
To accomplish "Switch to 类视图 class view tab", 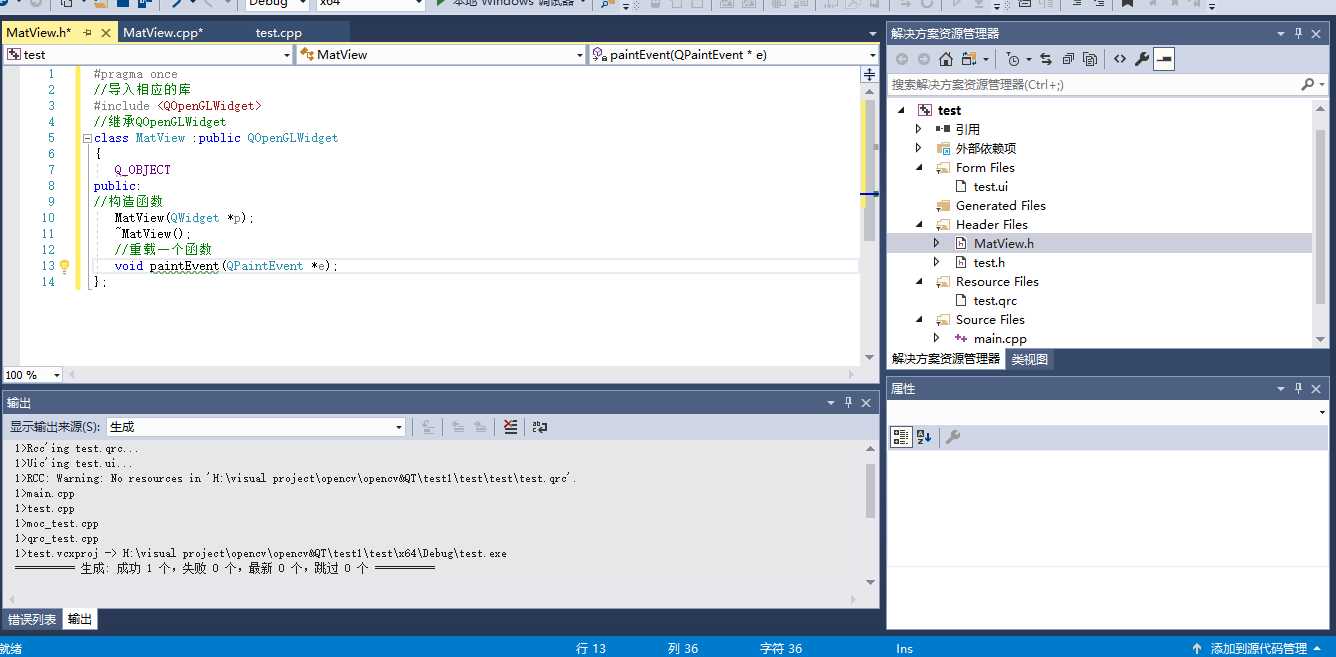I will [x=1029, y=359].
